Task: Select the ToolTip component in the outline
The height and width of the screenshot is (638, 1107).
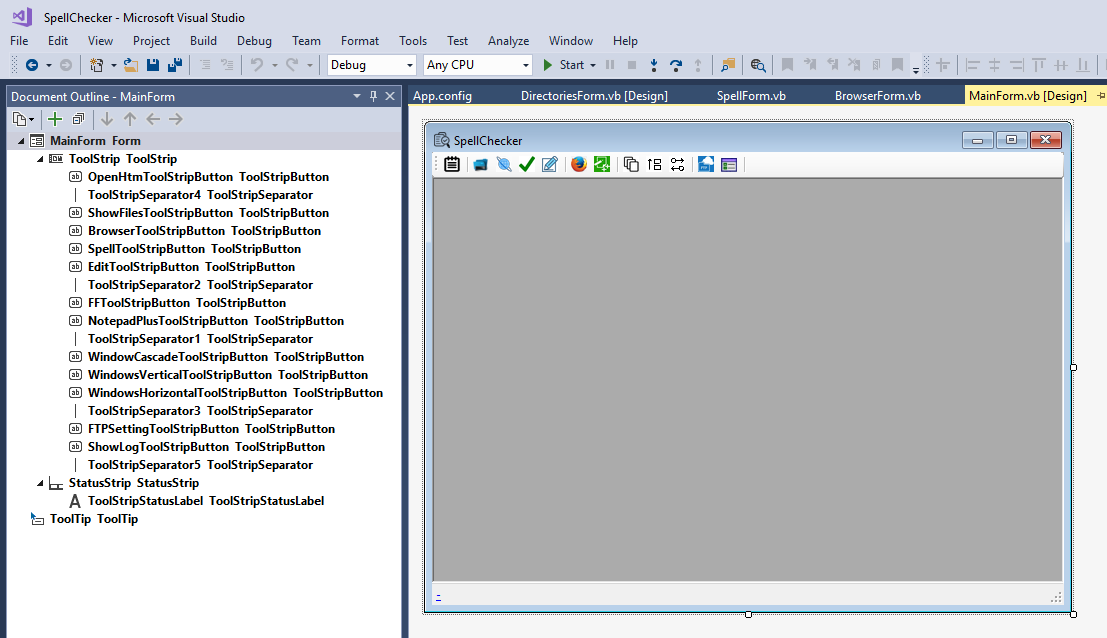Action: coord(94,519)
